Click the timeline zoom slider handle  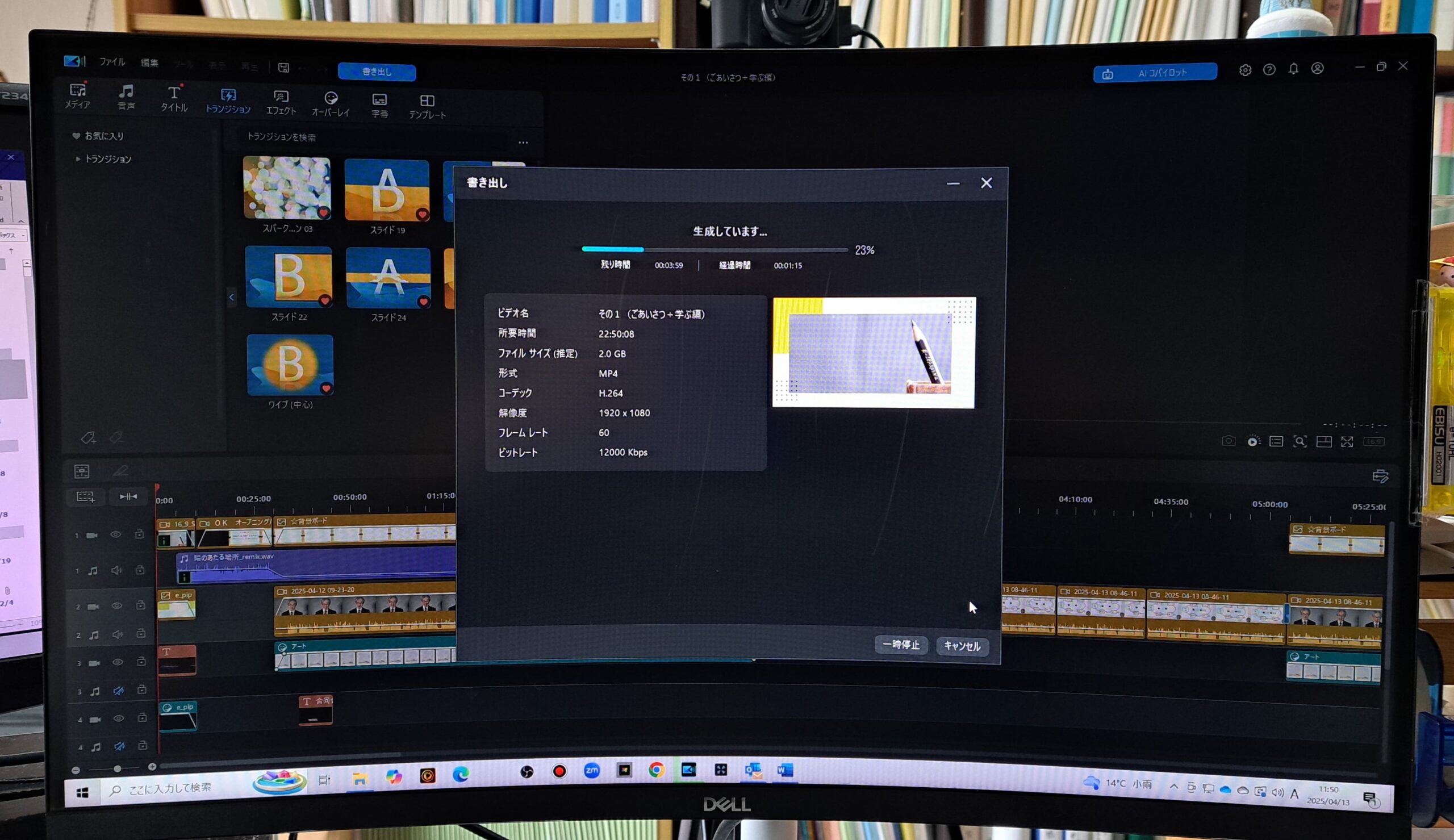coord(118,768)
